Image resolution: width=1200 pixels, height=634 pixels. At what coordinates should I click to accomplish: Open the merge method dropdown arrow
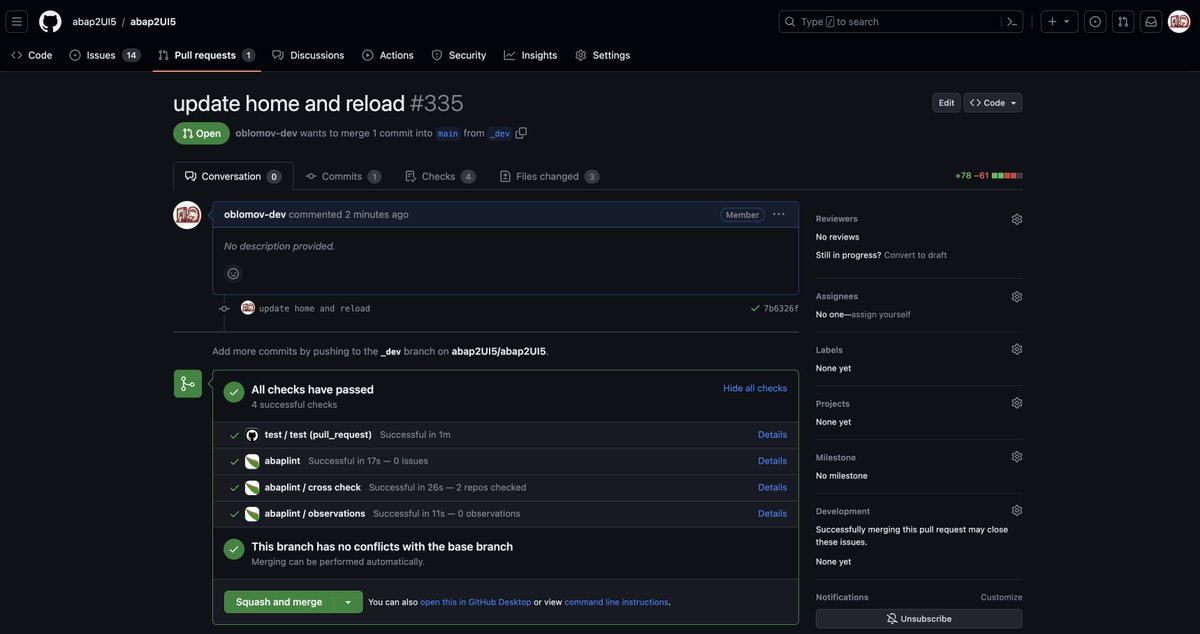[347, 602]
